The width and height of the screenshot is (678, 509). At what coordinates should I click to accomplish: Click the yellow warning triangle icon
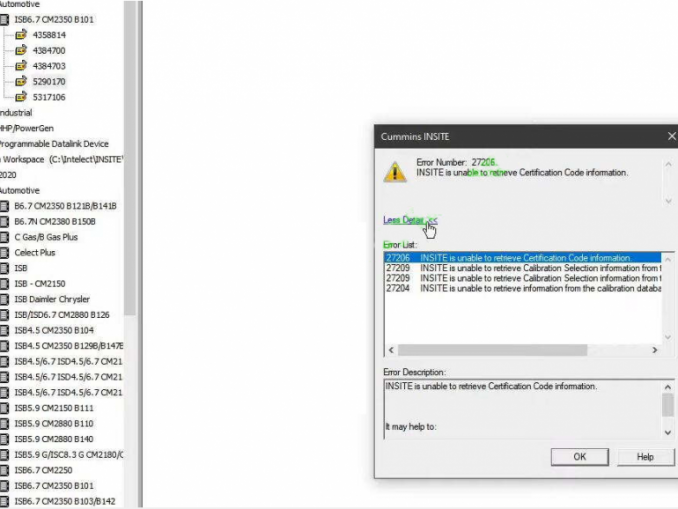[395, 172]
